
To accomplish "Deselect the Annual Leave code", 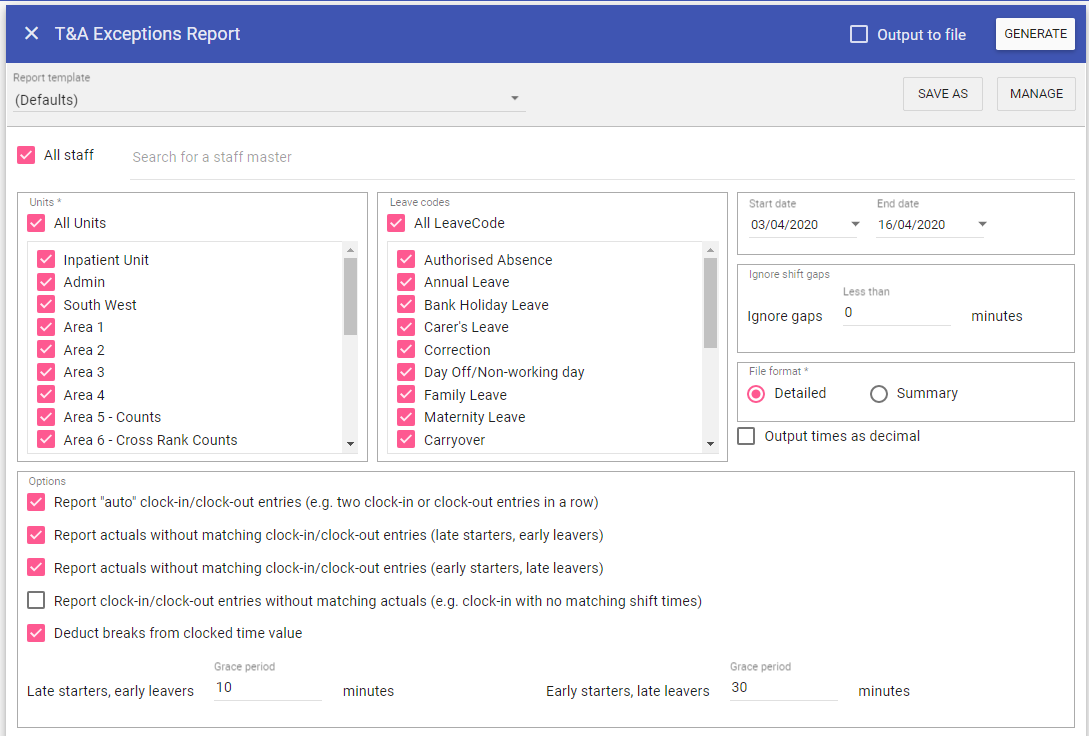I will coord(406,283).
